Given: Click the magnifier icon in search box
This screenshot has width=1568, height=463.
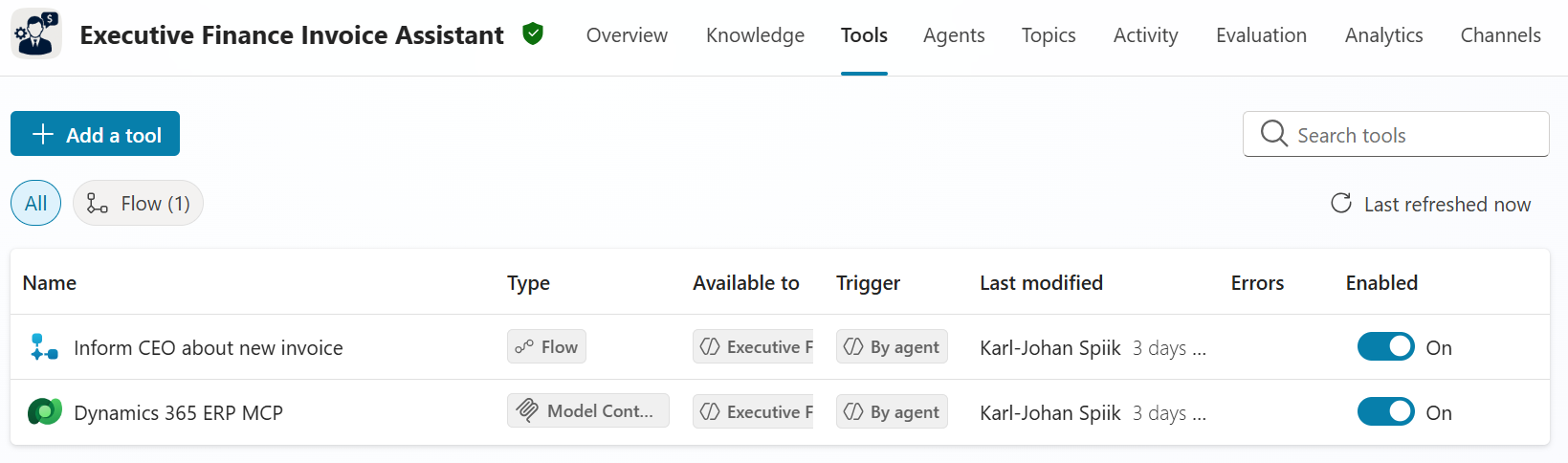Looking at the screenshot, I should tap(1273, 134).
